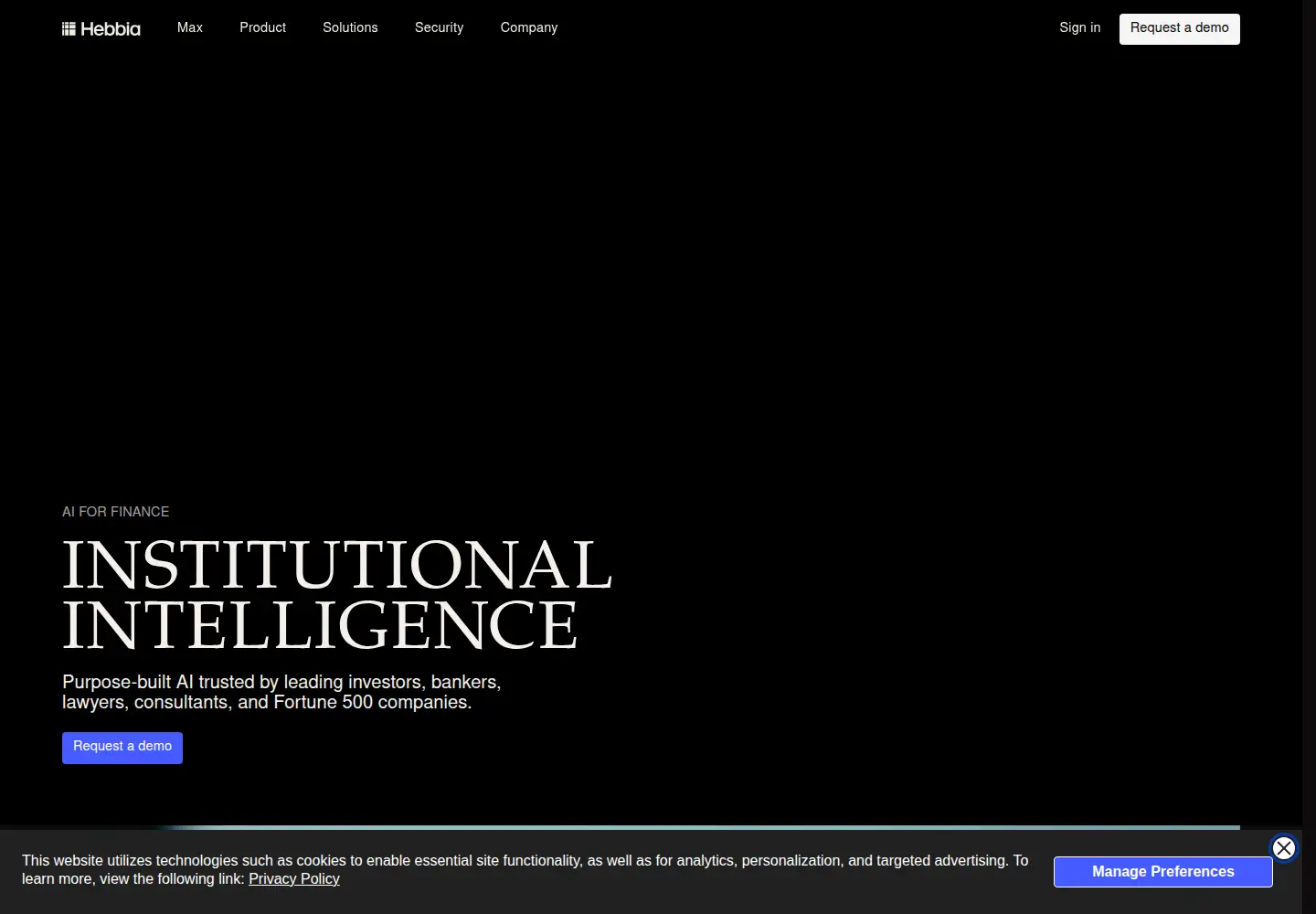This screenshot has width=1316, height=914.
Task: Follow the Privacy Policy link
Action: [294, 879]
